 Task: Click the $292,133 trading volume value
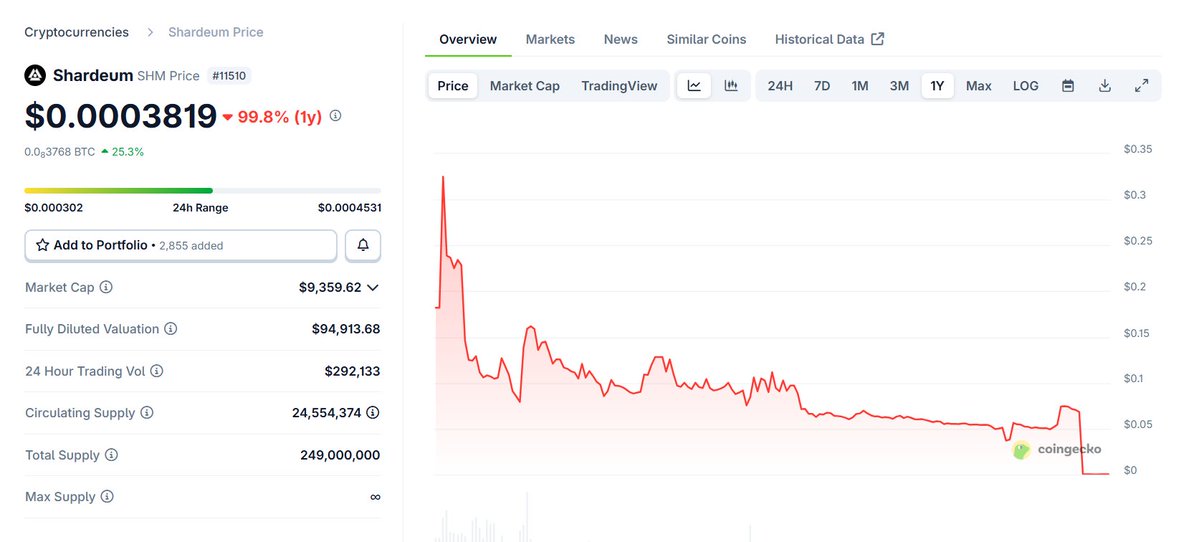click(353, 371)
